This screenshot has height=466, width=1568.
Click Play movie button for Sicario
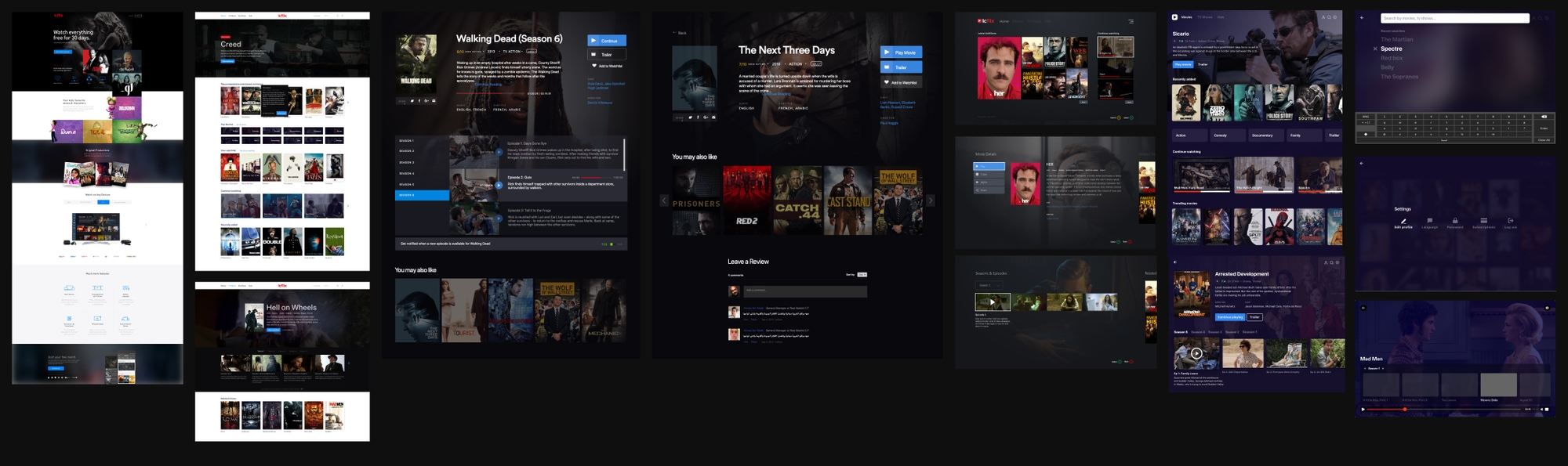pyautogui.click(x=1183, y=64)
